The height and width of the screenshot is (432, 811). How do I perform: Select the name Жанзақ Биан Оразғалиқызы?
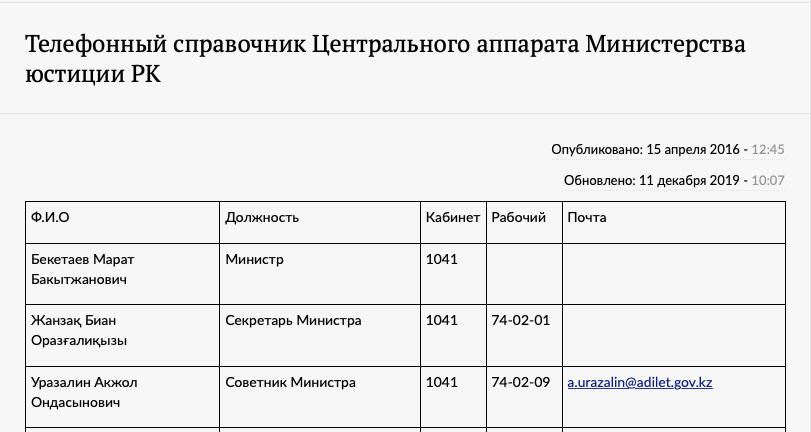coord(79,331)
